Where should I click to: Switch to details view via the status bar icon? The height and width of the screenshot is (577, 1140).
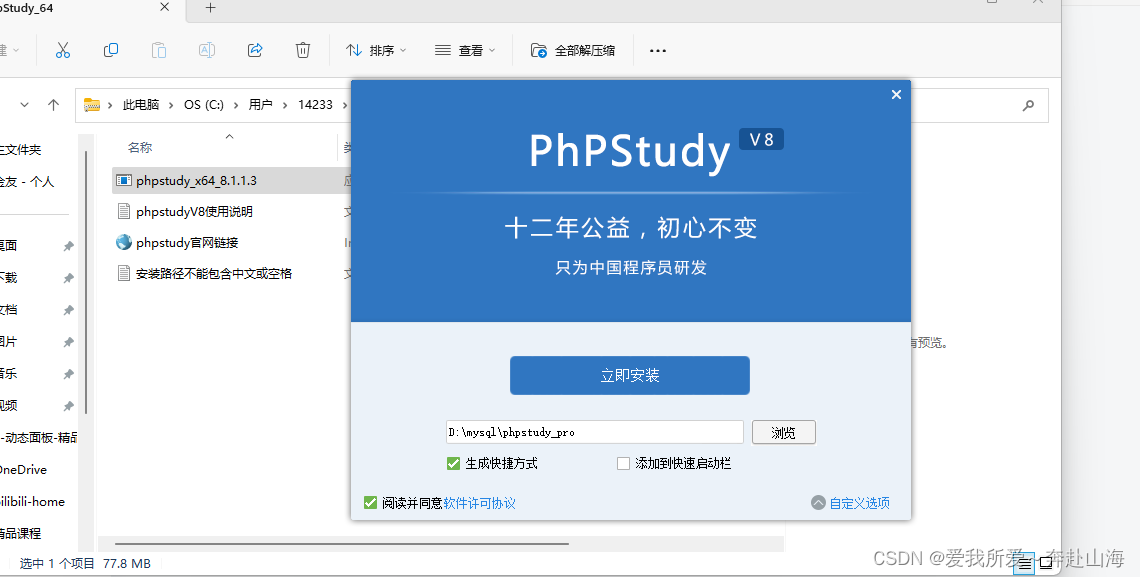point(1024,563)
